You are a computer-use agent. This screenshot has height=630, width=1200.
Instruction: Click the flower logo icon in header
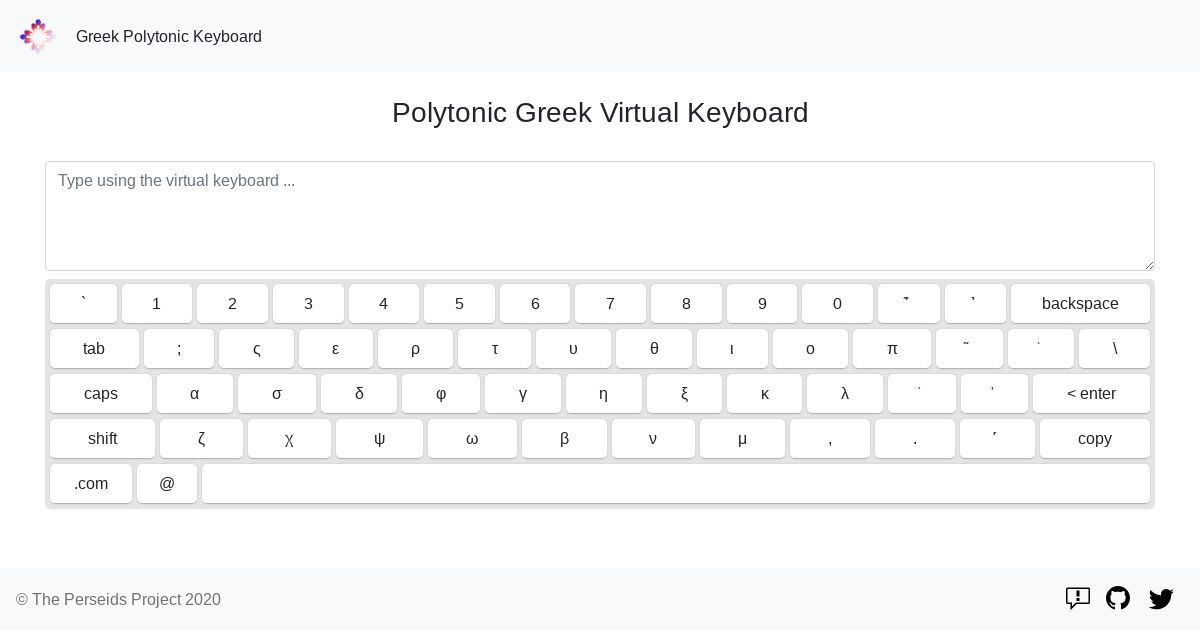coord(37,36)
